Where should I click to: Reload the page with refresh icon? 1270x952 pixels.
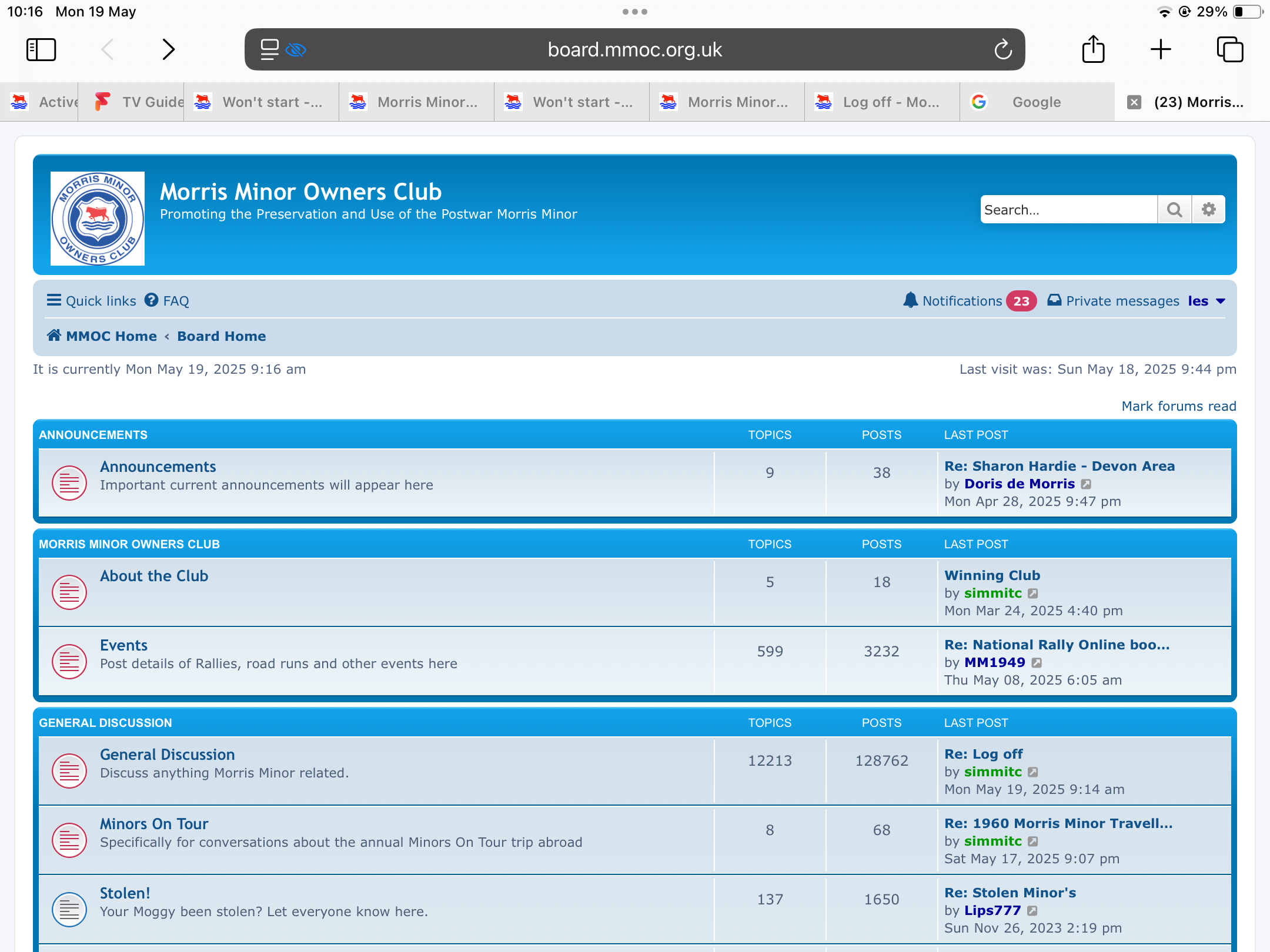tap(1003, 49)
